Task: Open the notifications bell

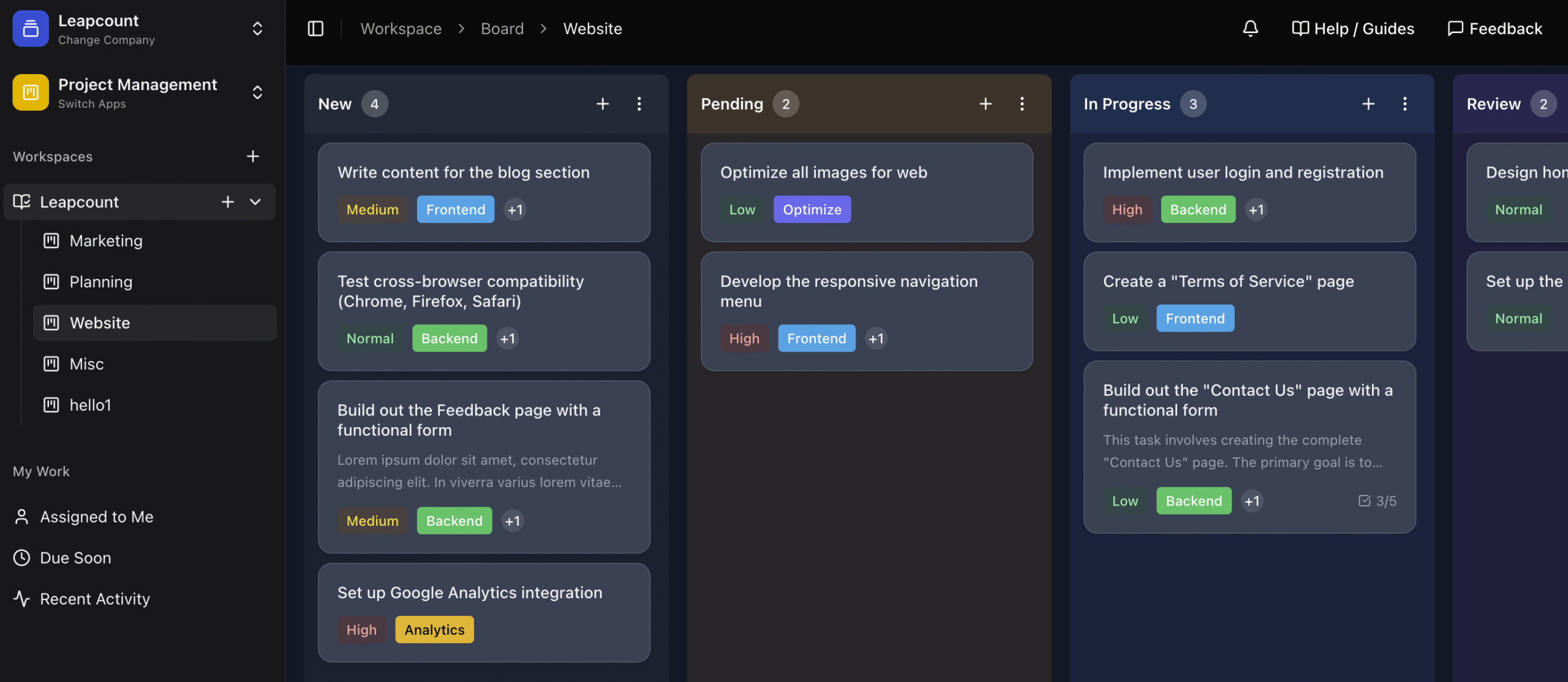Action: (1250, 29)
